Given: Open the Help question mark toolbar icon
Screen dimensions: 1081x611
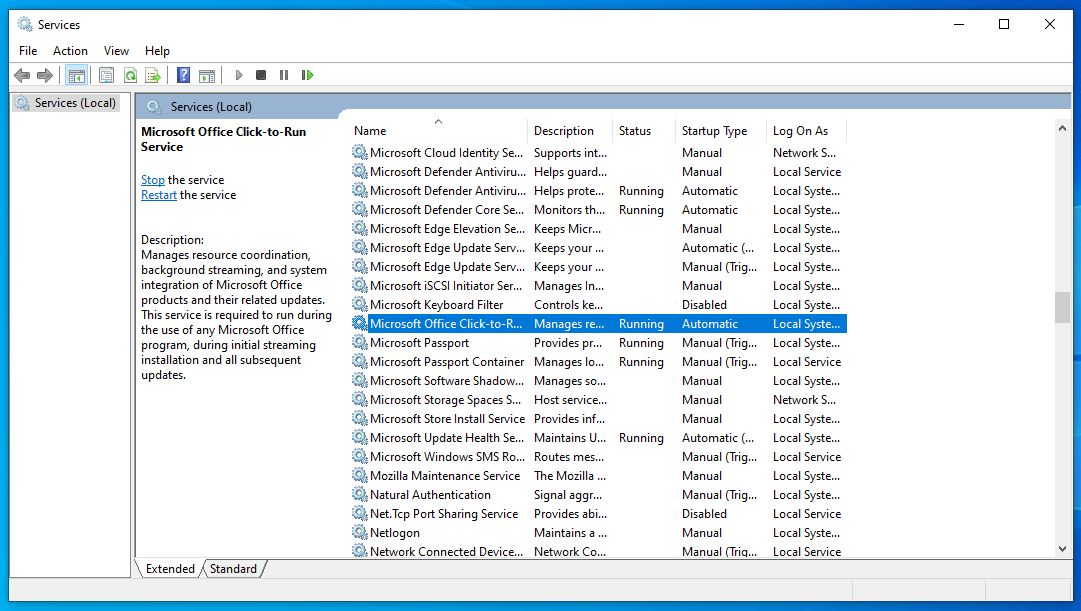Looking at the screenshot, I should click(x=183, y=75).
